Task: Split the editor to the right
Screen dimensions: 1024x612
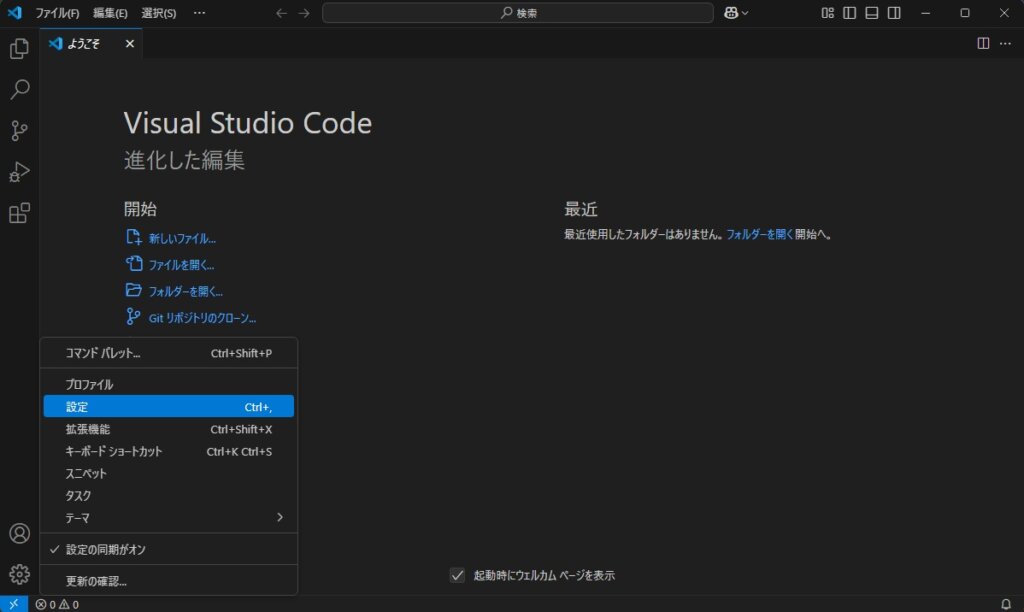Action: [983, 43]
